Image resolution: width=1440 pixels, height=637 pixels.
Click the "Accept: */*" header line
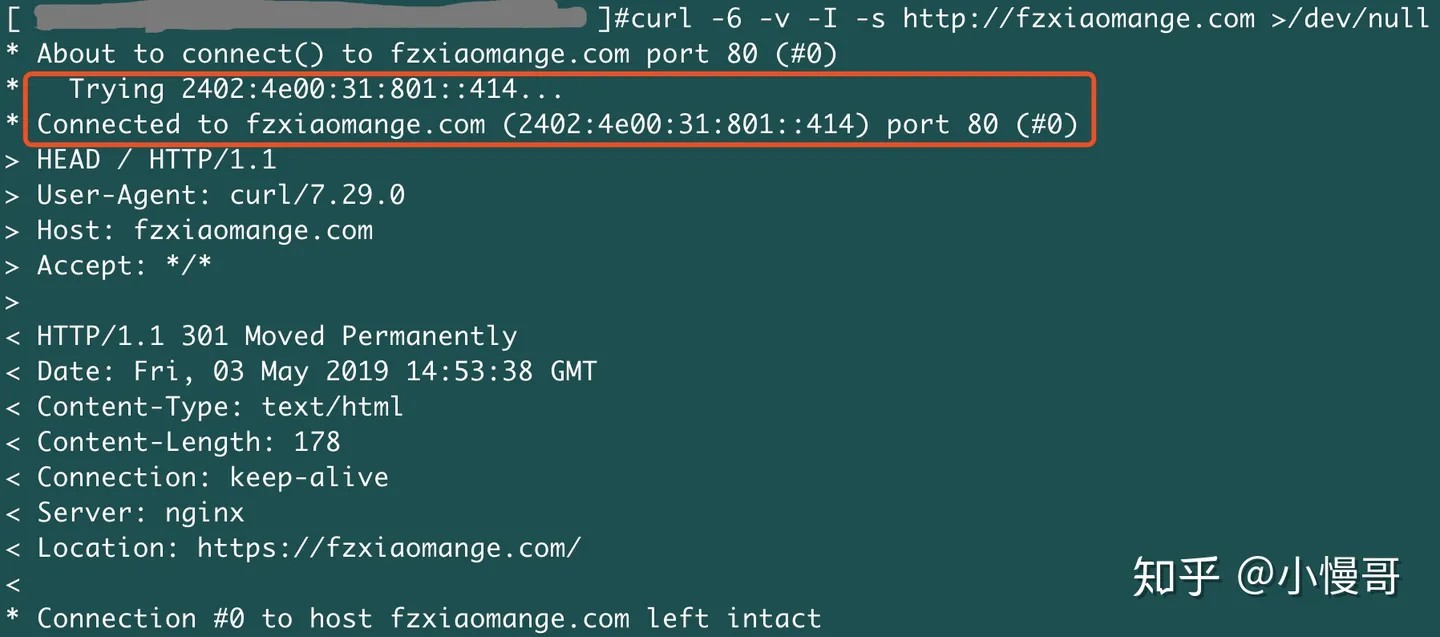pos(124,266)
